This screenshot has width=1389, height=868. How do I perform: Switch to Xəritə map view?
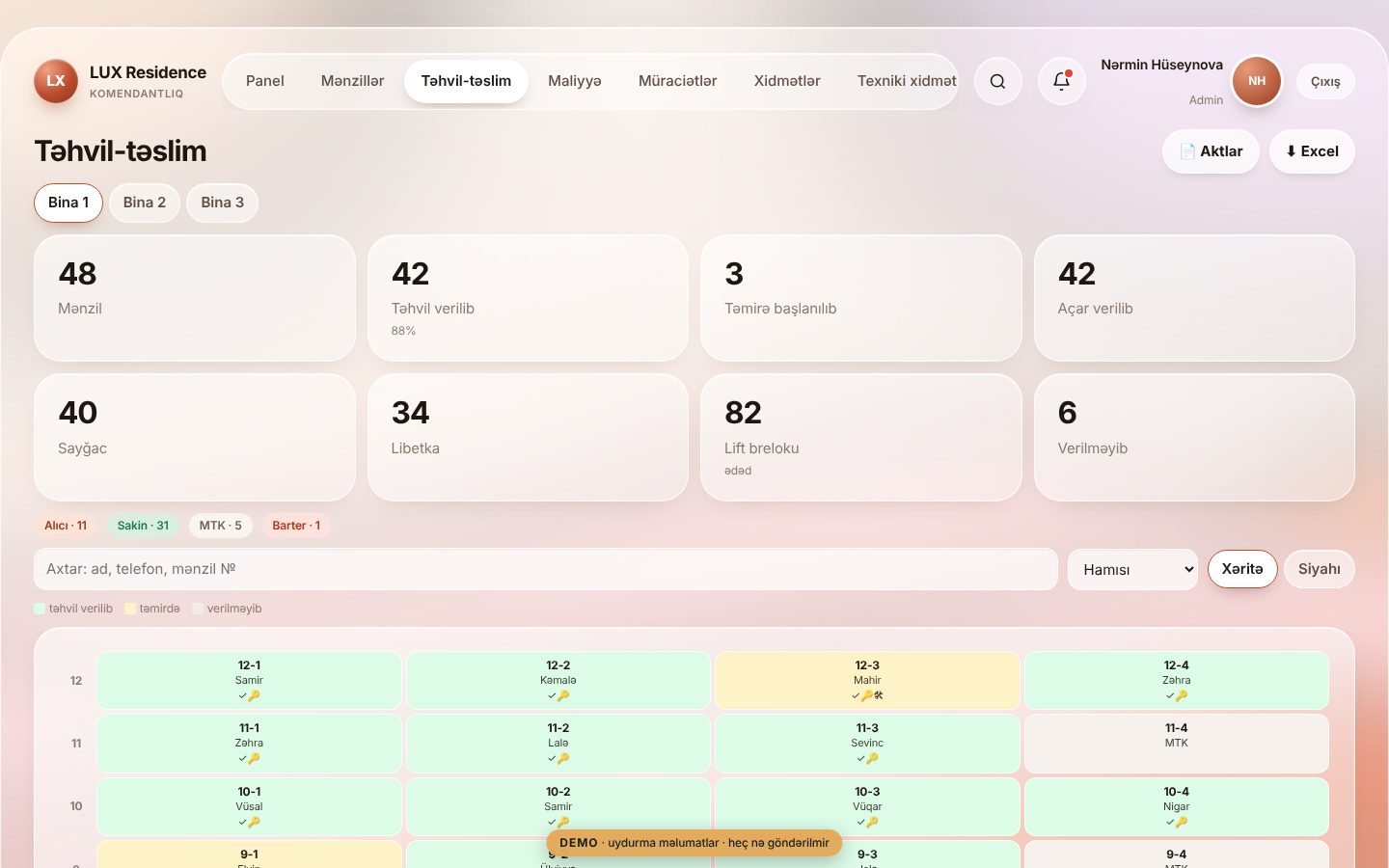1242,569
